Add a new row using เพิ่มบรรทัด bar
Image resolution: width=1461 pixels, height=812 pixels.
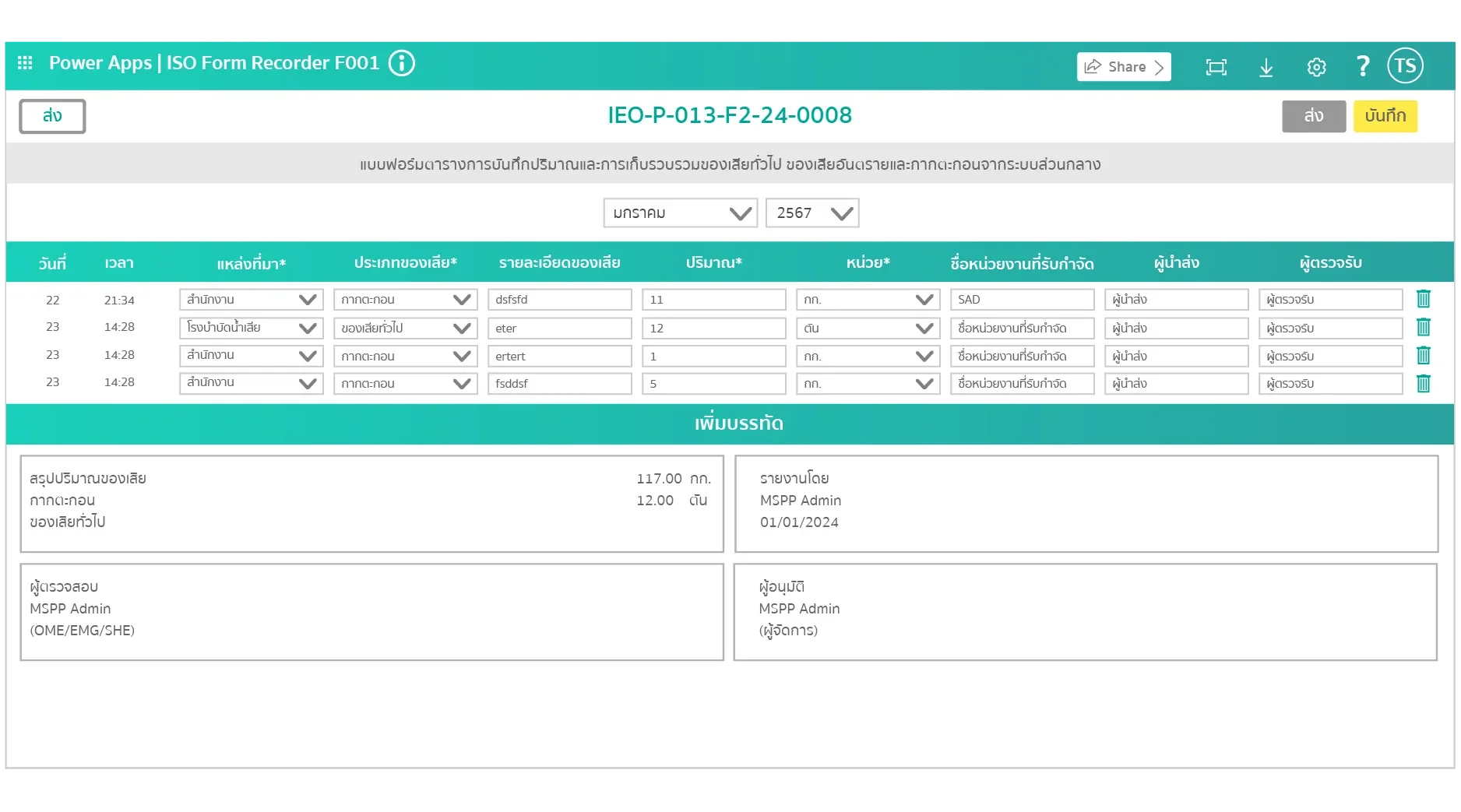(738, 424)
